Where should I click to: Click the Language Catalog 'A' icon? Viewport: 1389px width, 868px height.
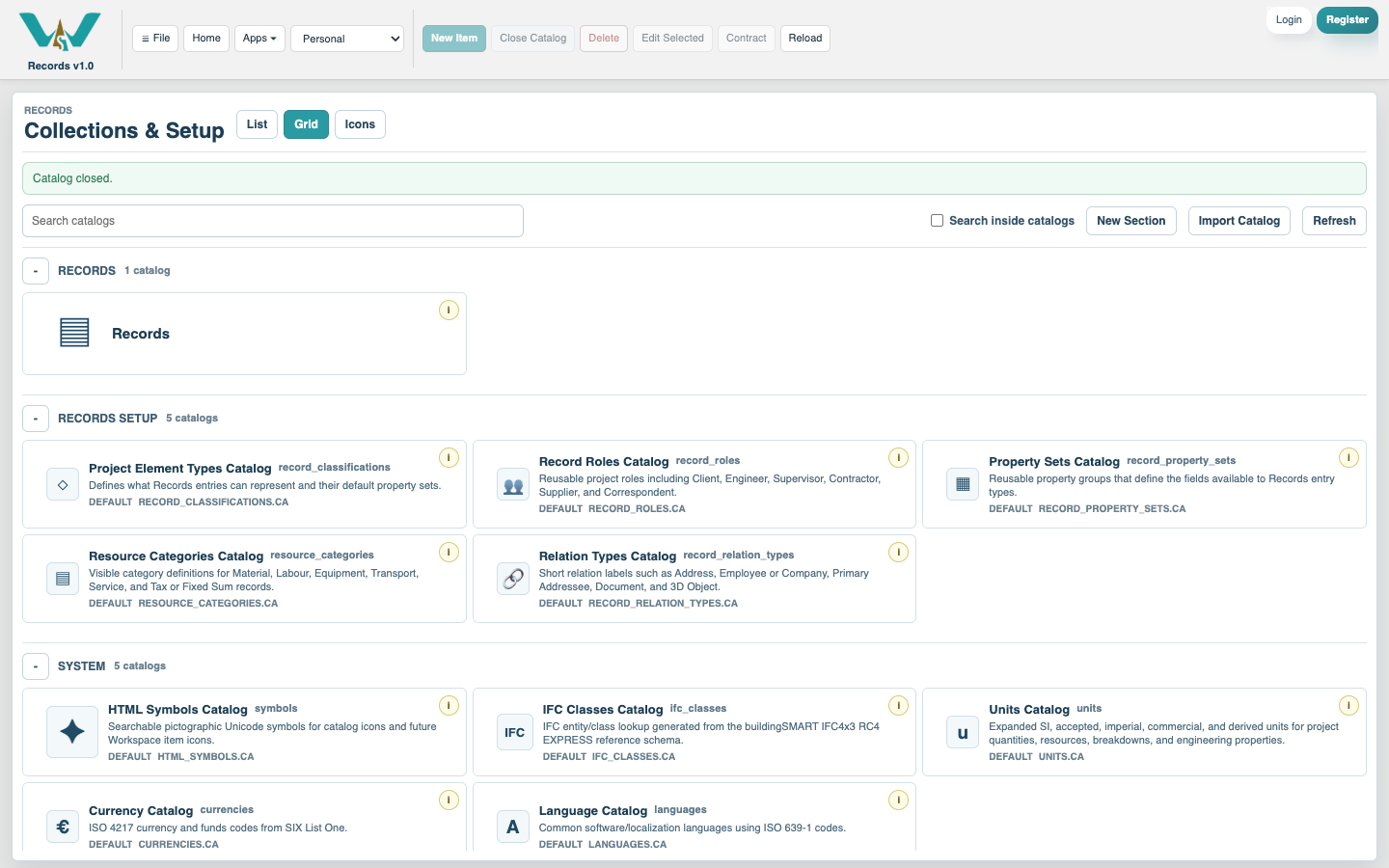[x=513, y=827]
